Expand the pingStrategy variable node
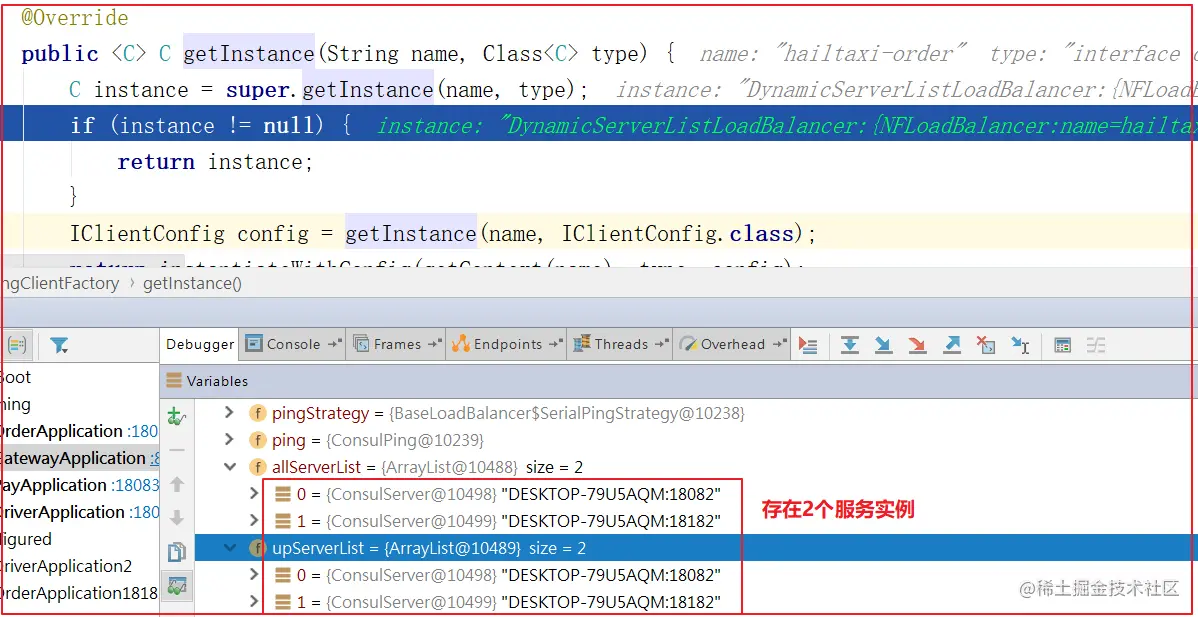 coord(228,413)
